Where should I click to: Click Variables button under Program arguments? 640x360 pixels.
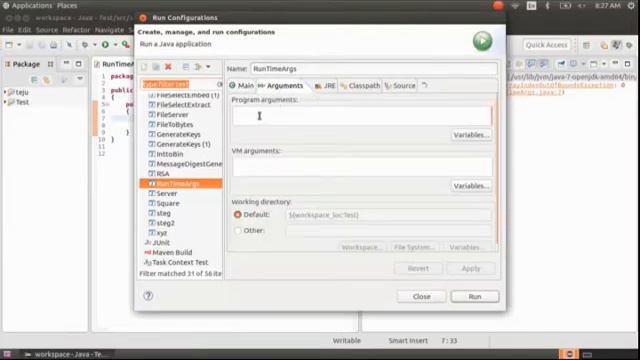click(471, 135)
